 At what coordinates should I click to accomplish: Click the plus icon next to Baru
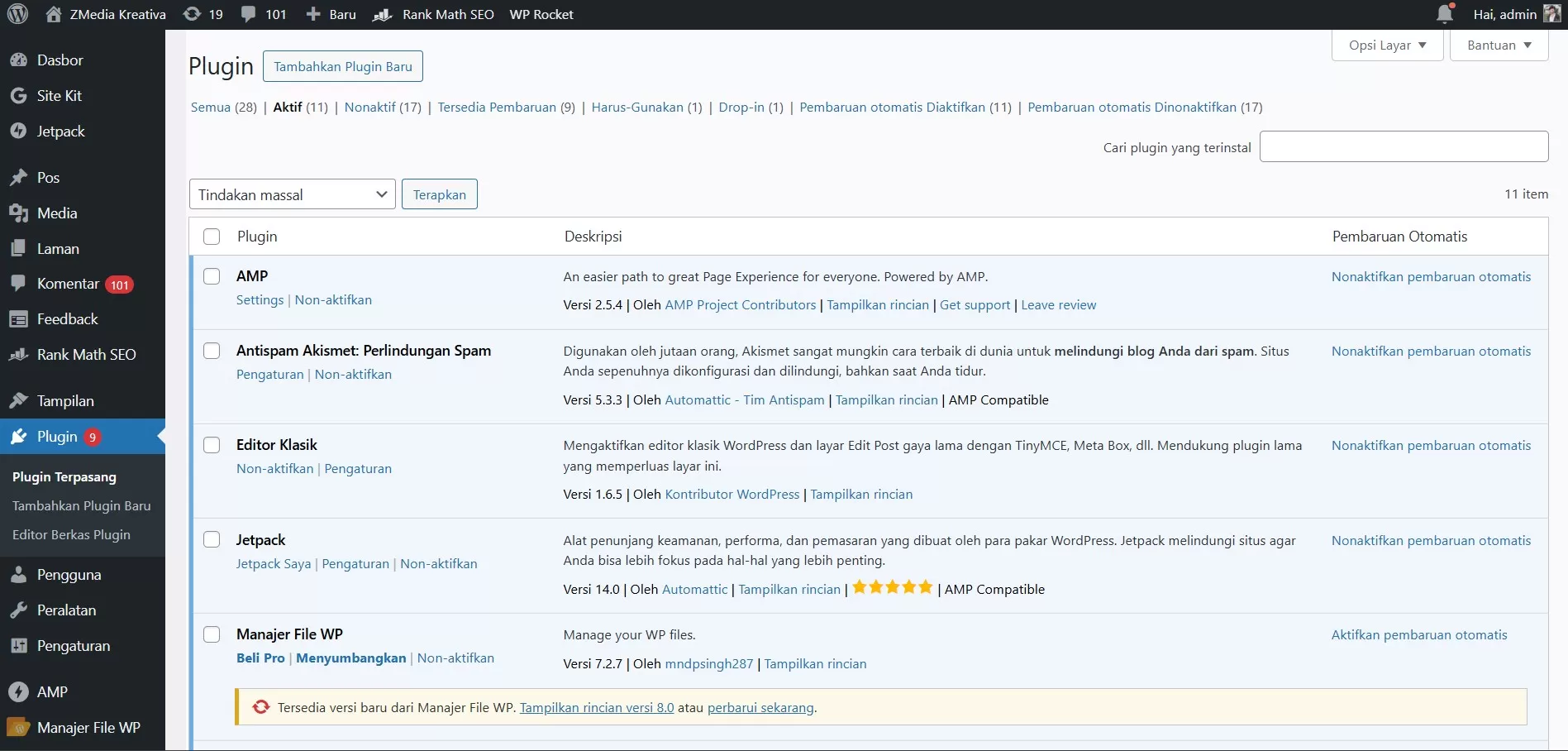click(x=313, y=14)
